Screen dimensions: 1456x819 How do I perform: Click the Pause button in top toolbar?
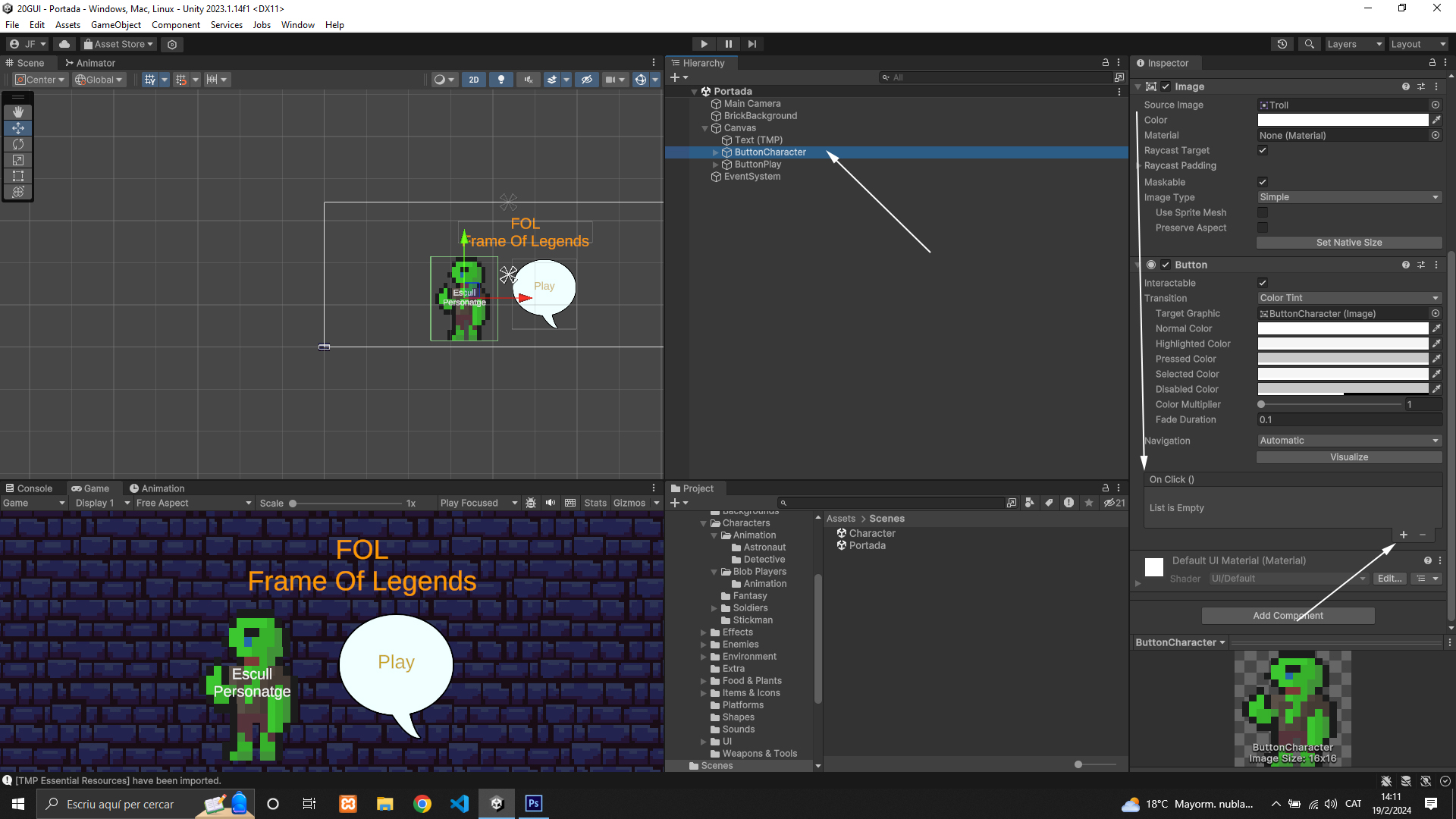point(728,44)
